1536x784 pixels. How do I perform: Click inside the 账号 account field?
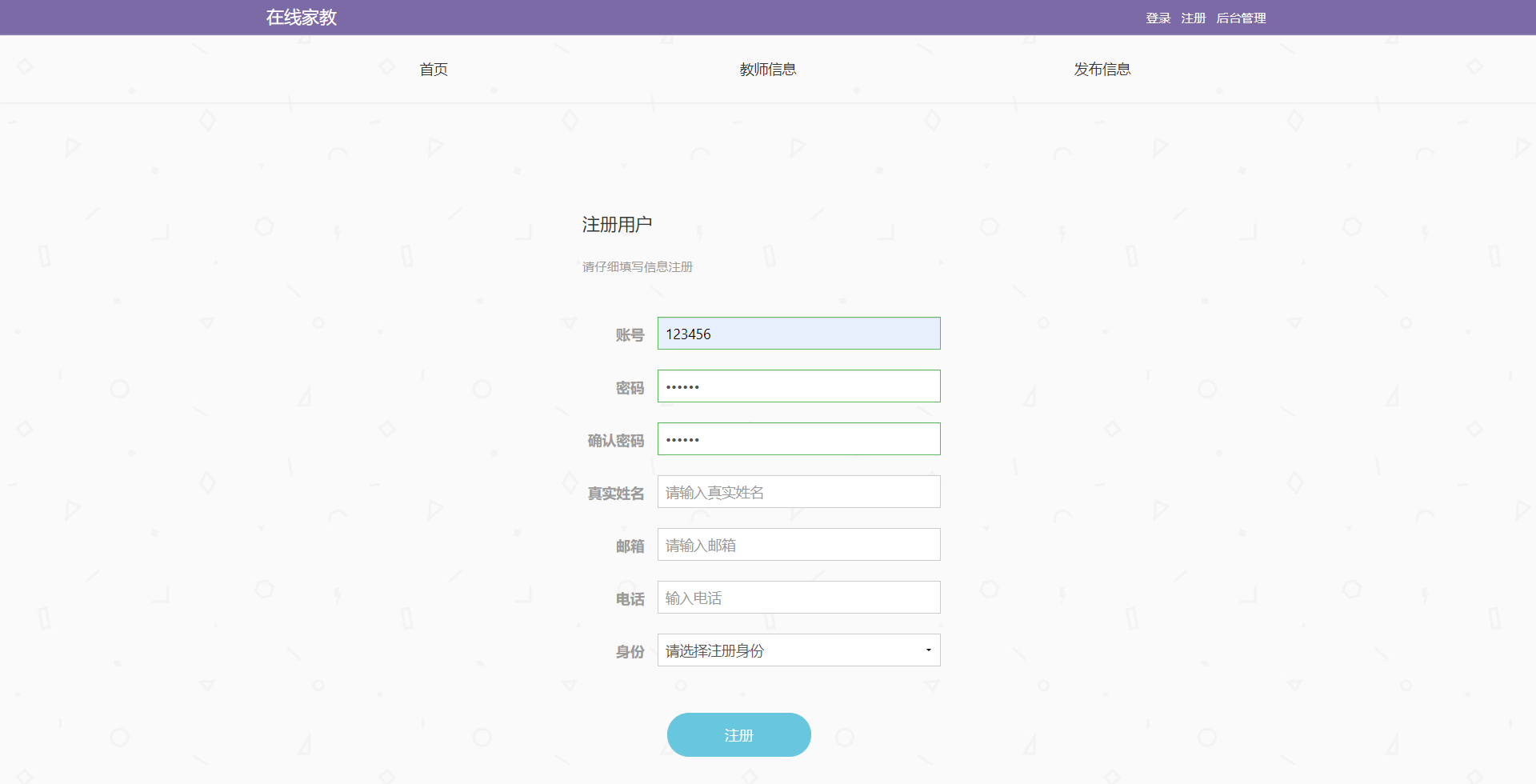point(798,333)
